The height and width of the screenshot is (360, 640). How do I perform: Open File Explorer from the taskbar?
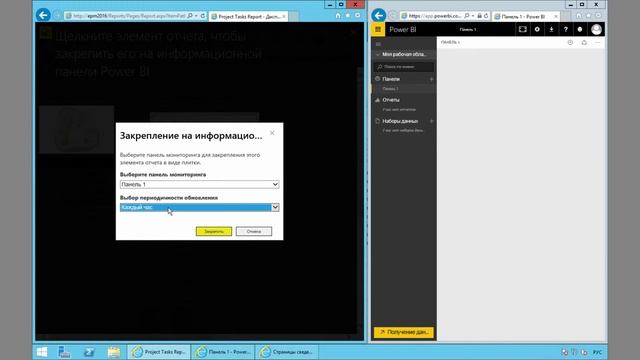tap(114, 352)
